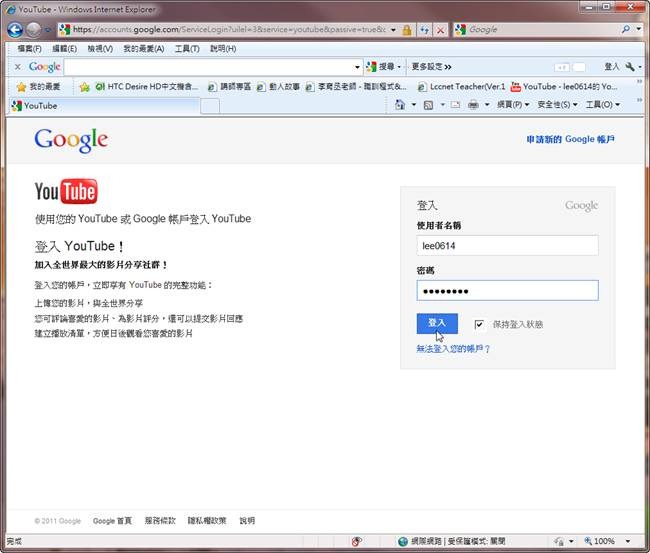Click the YouTube logo

66,192
